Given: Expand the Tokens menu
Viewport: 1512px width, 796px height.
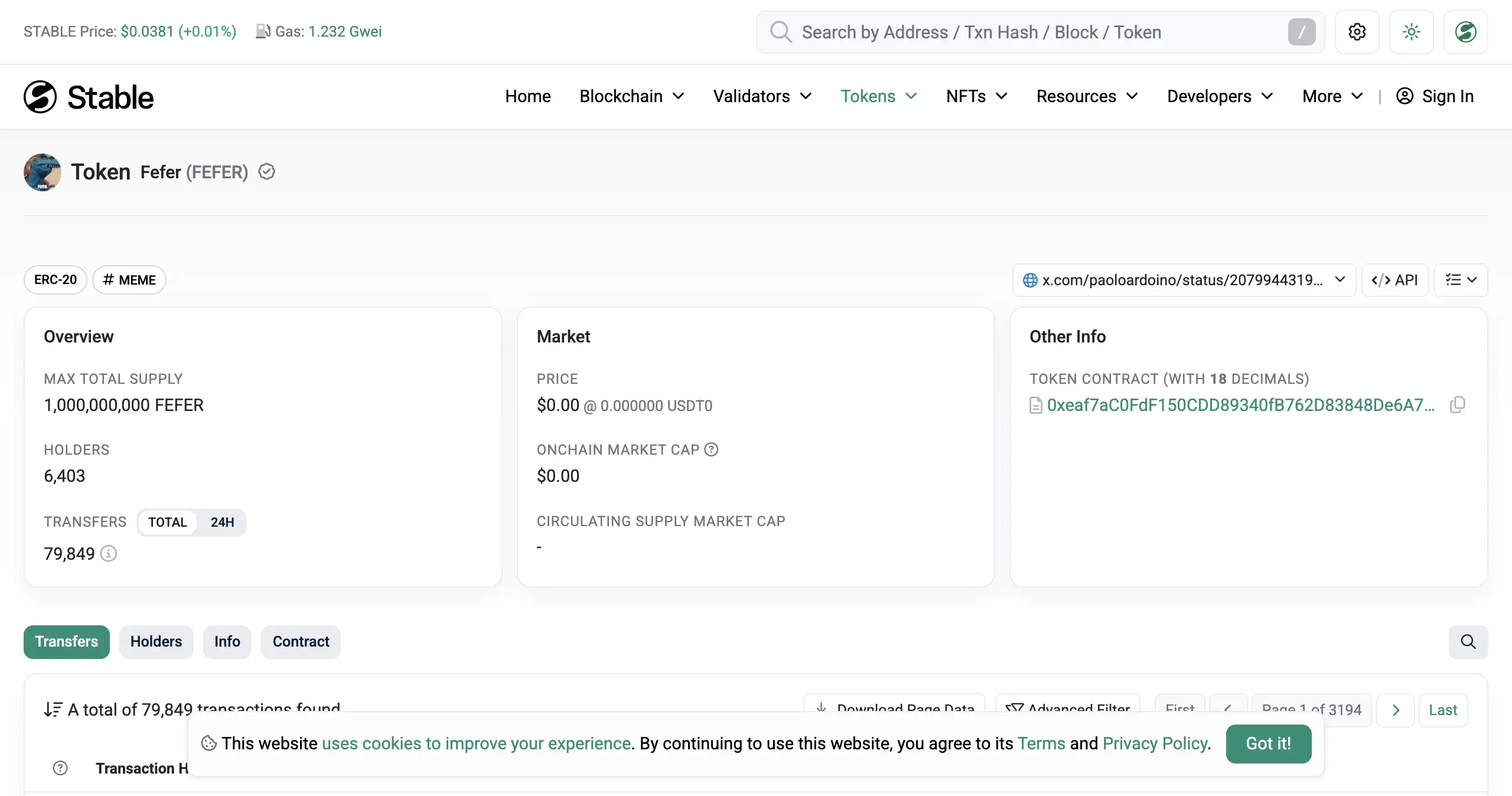Looking at the screenshot, I should click(x=879, y=96).
